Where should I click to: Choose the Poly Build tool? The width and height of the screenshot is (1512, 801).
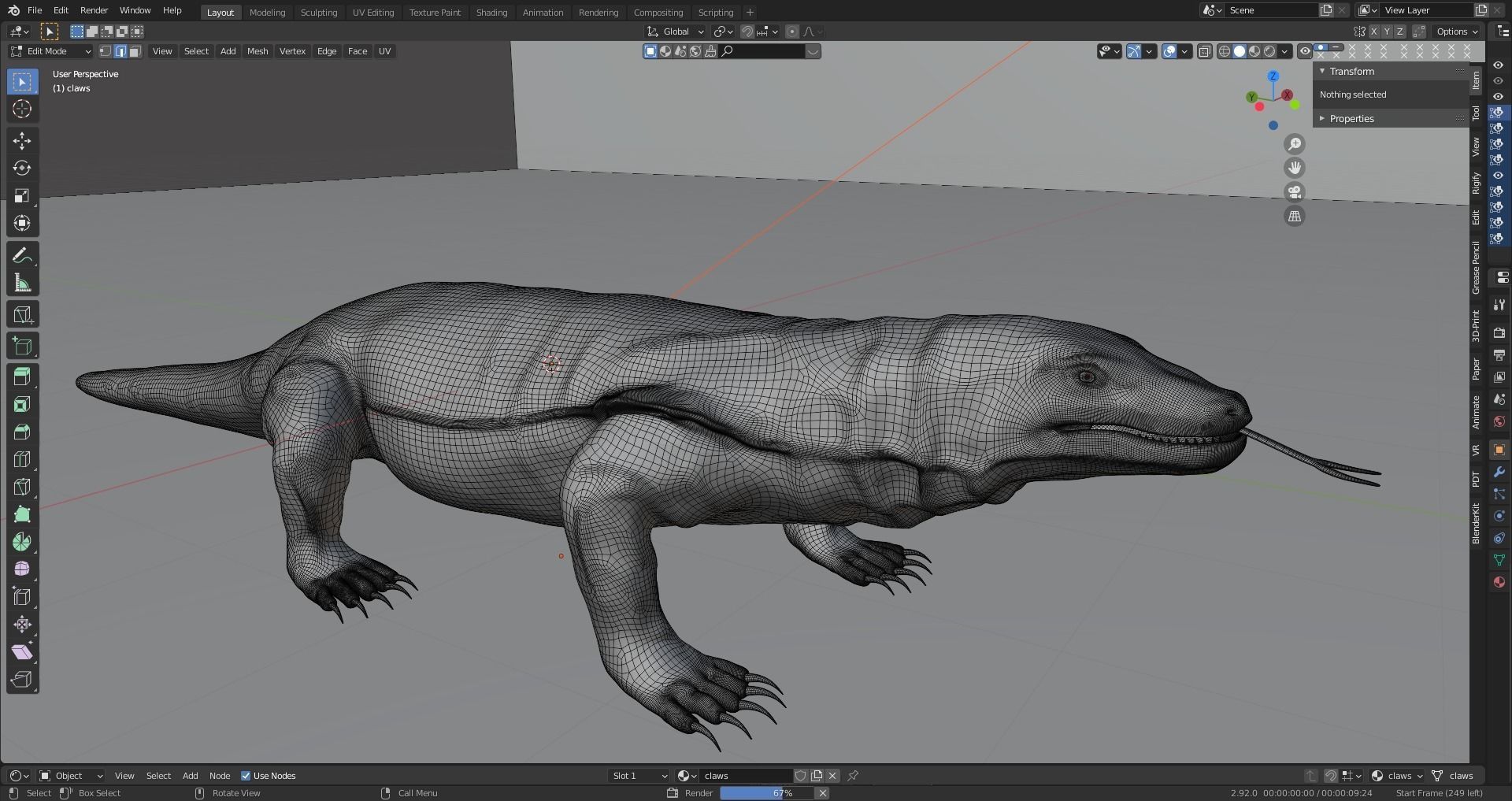click(x=22, y=515)
